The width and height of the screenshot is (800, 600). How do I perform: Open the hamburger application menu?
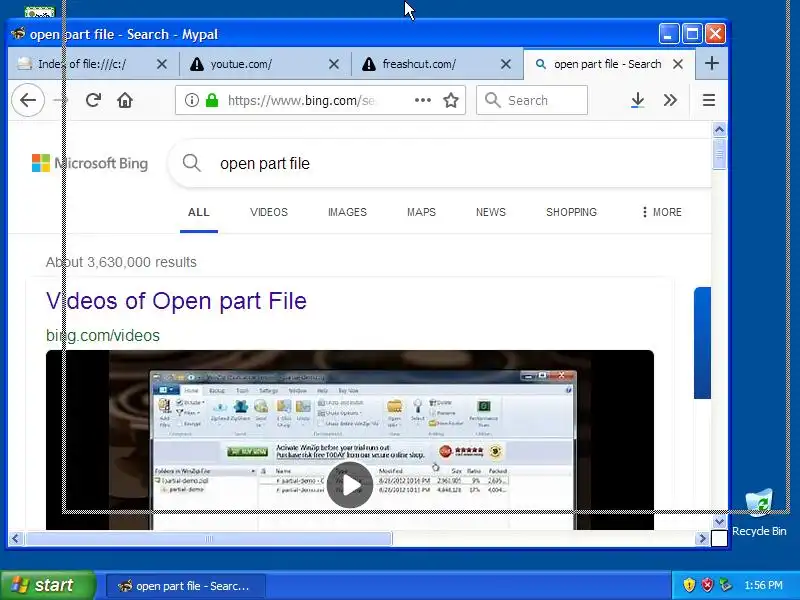(709, 100)
